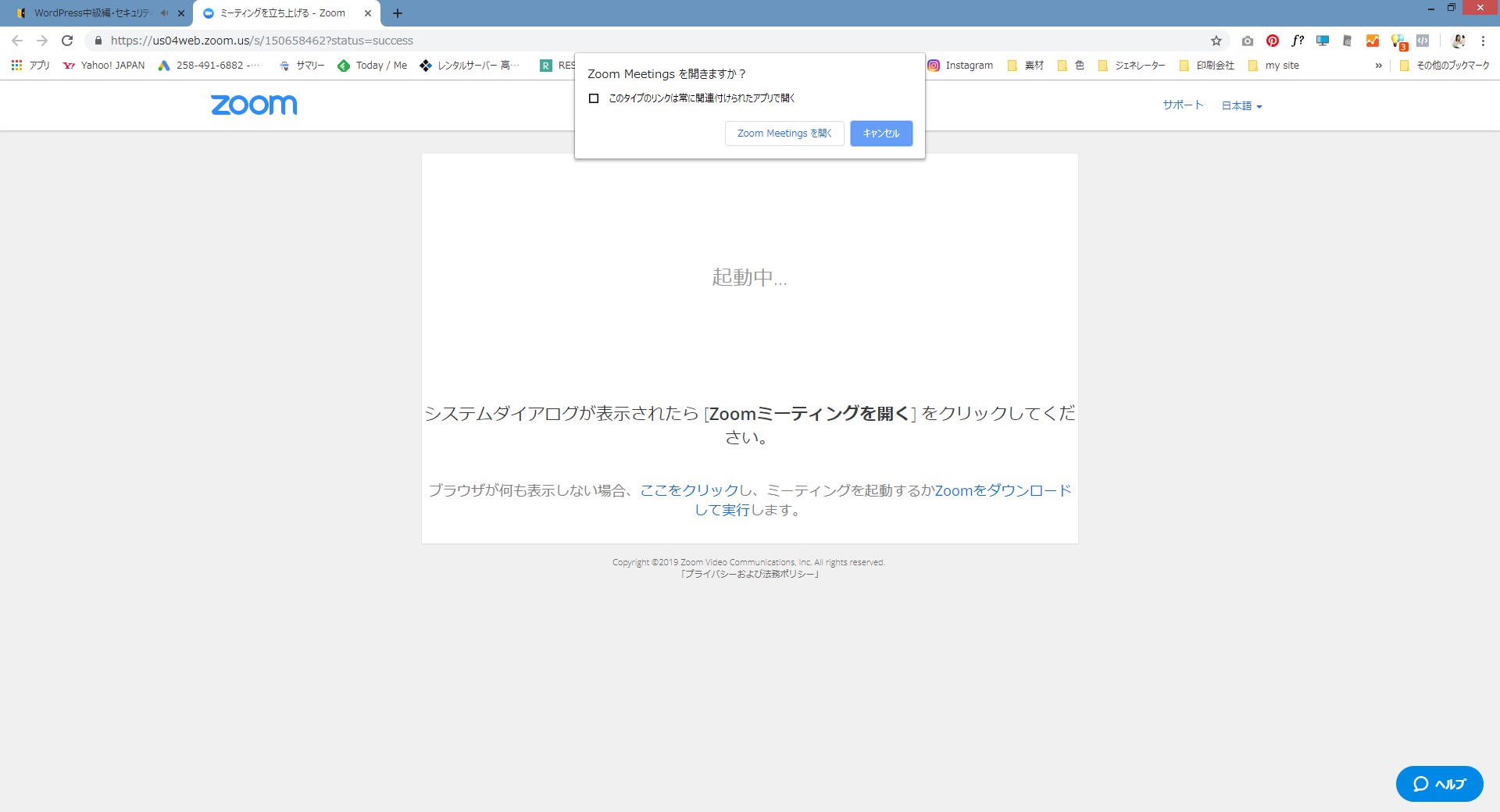Mute audio icon on WordPress tab
Image resolution: width=1500 pixels, height=812 pixels.
[164, 13]
